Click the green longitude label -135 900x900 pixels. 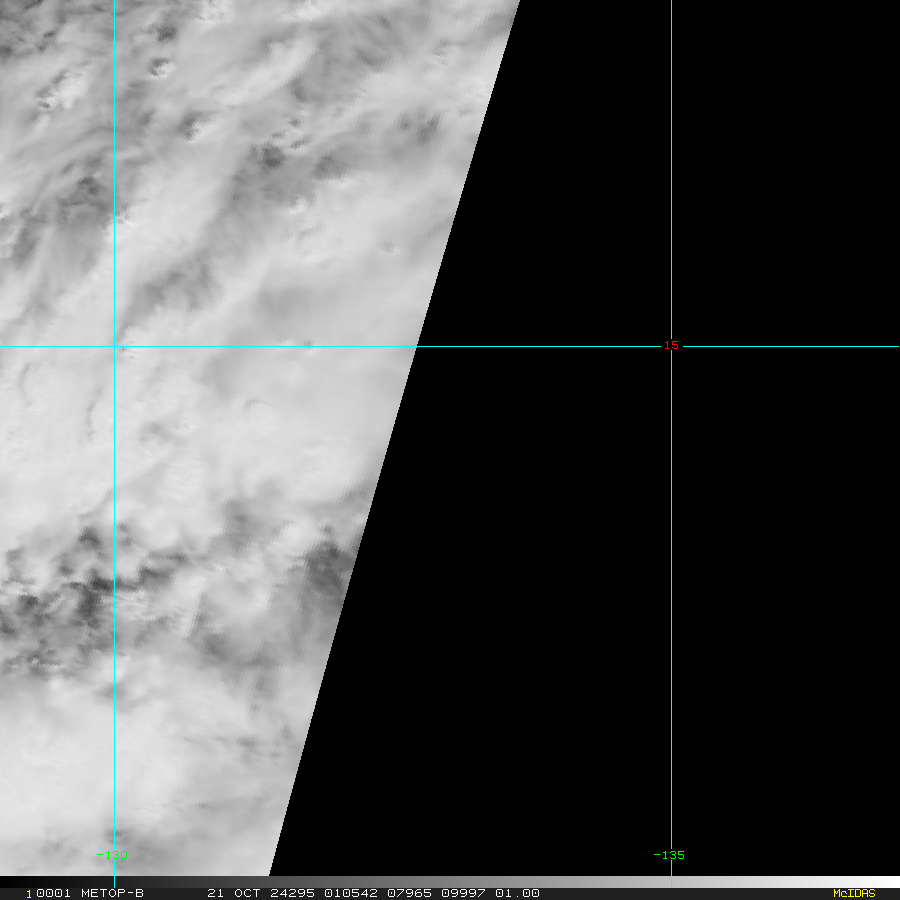point(669,855)
